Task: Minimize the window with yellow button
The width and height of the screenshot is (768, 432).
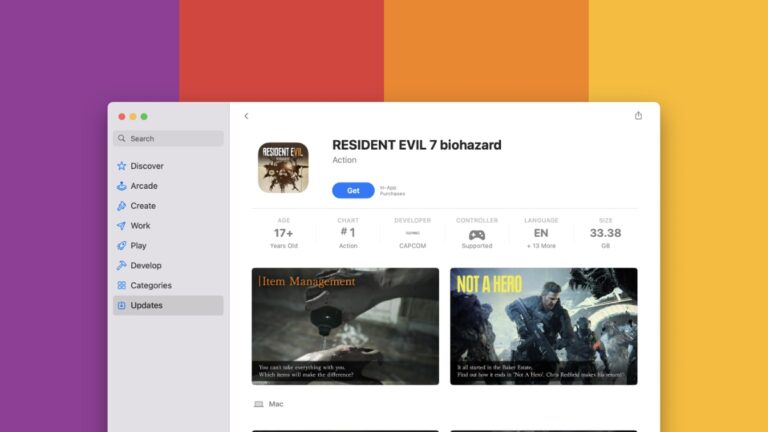Action: coord(133,117)
